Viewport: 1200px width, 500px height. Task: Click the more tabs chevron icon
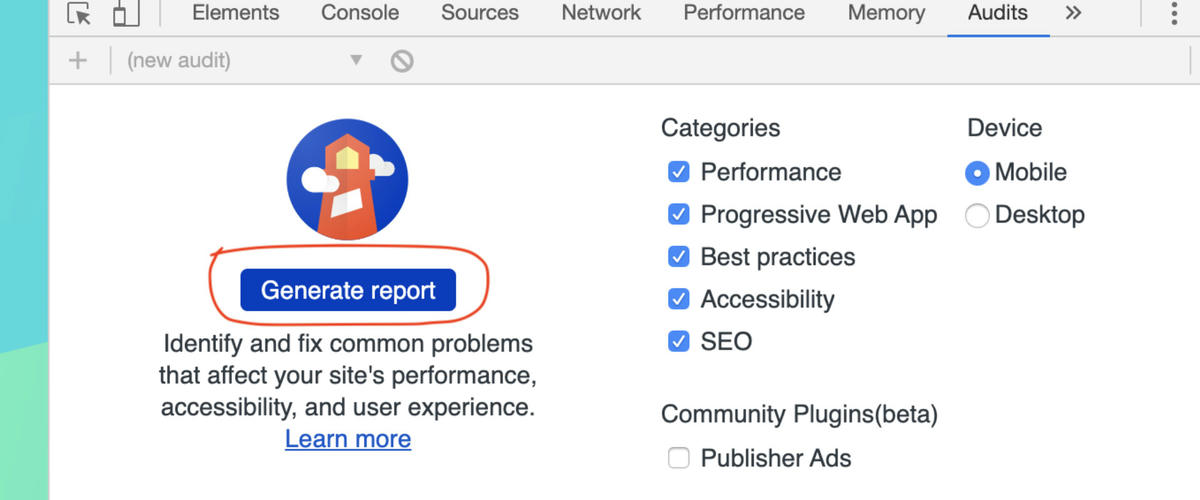tap(1074, 13)
